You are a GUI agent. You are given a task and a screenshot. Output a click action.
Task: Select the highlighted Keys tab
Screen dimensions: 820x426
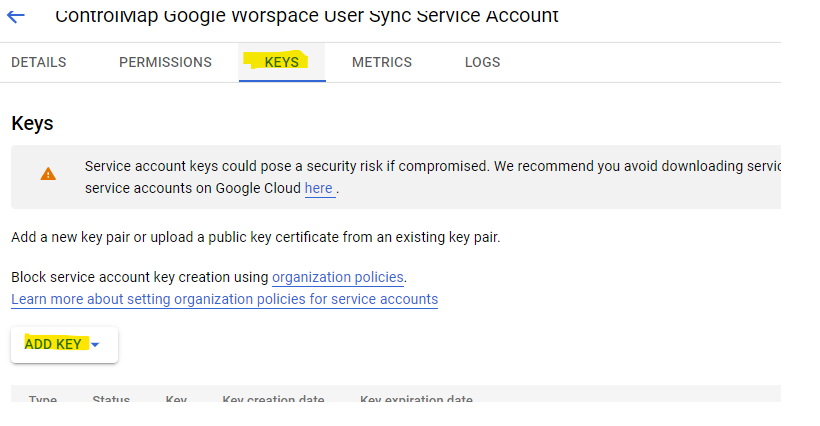(282, 62)
